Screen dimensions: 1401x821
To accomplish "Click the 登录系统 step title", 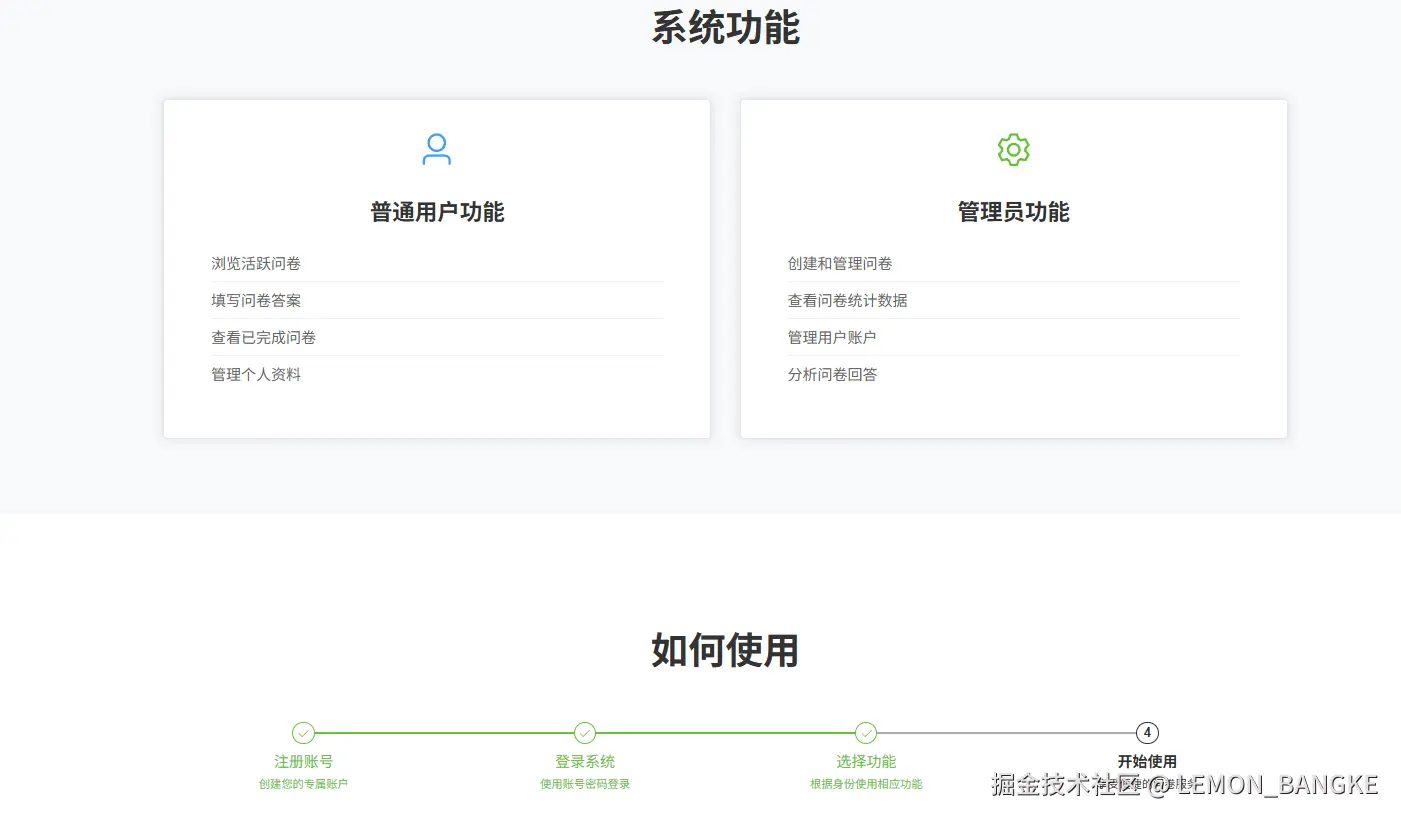I will pos(585,762).
